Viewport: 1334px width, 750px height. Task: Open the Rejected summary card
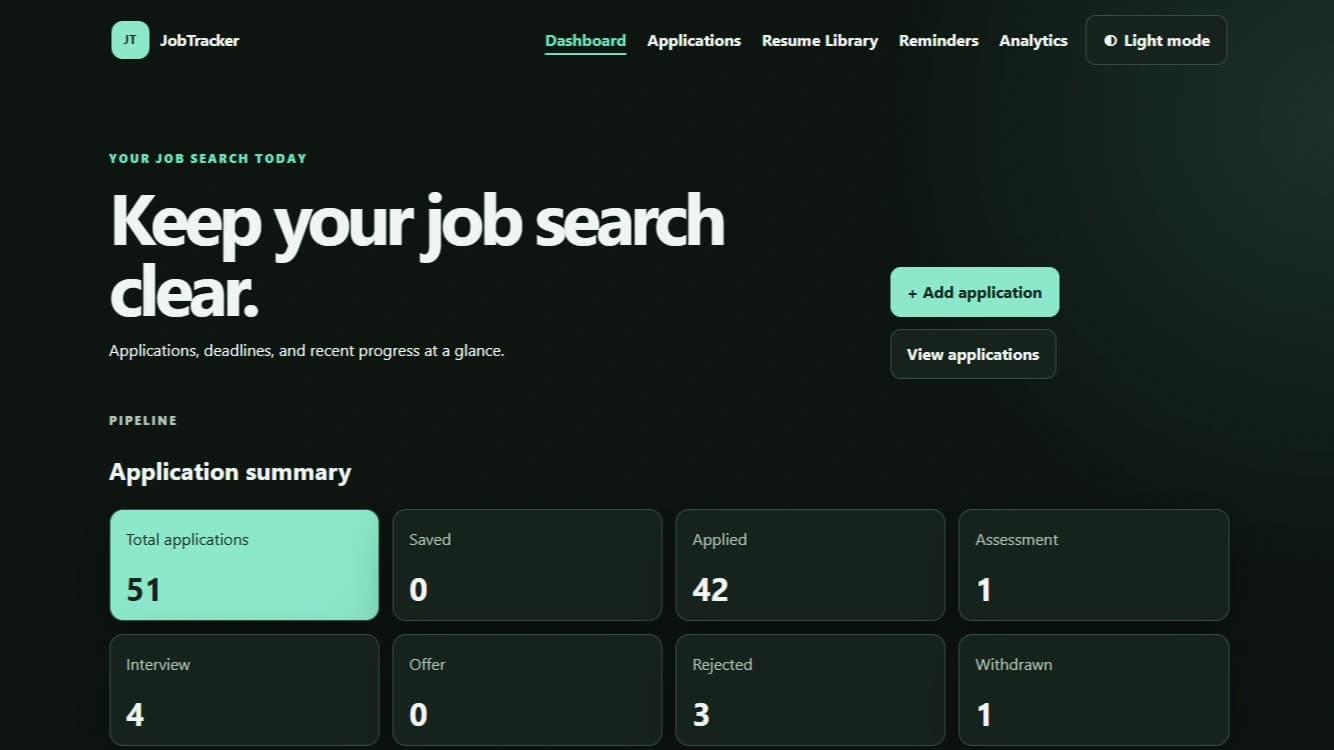click(x=810, y=690)
